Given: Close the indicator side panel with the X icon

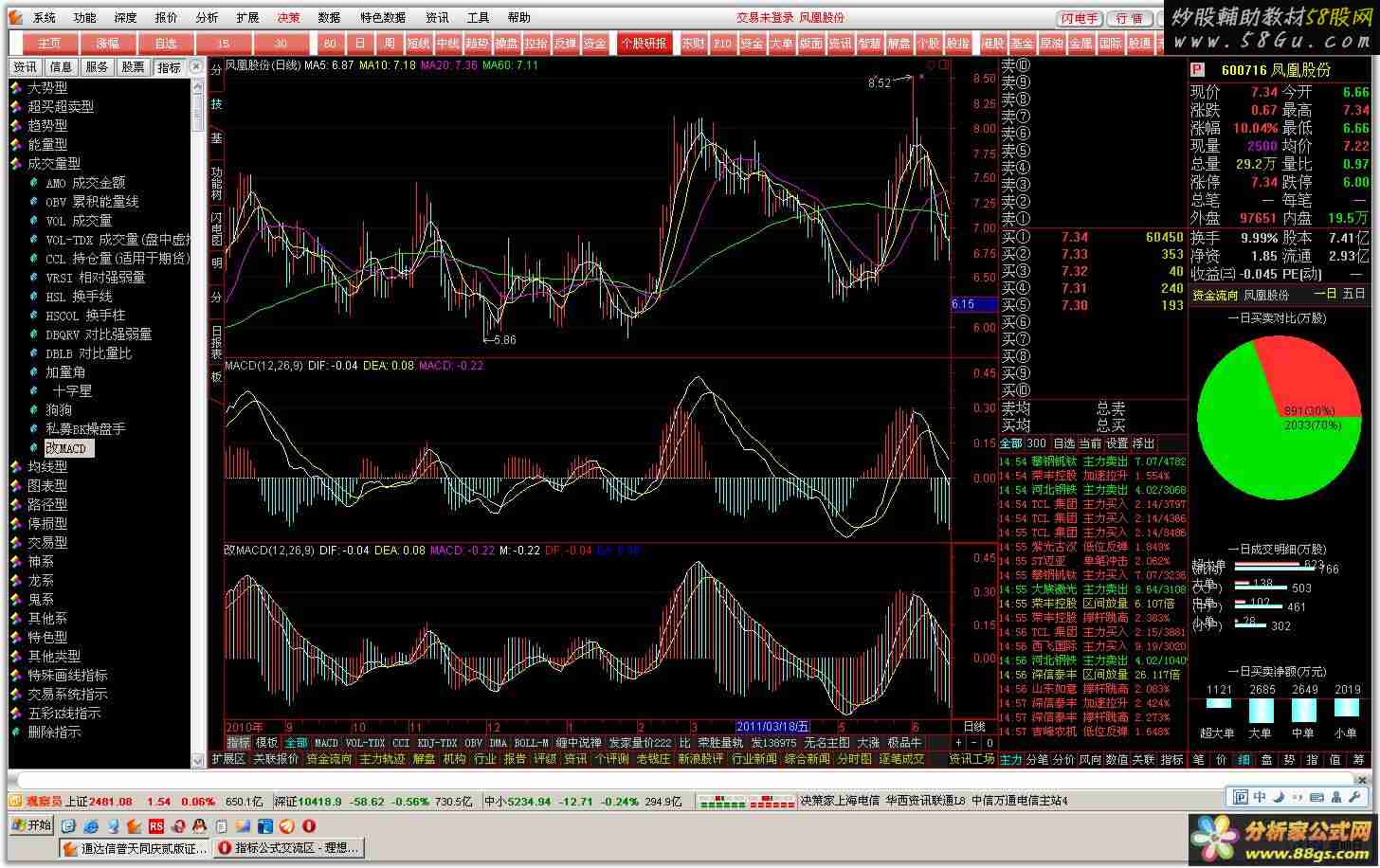Looking at the screenshot, I should pyautogui.click(x=196, y=66).
